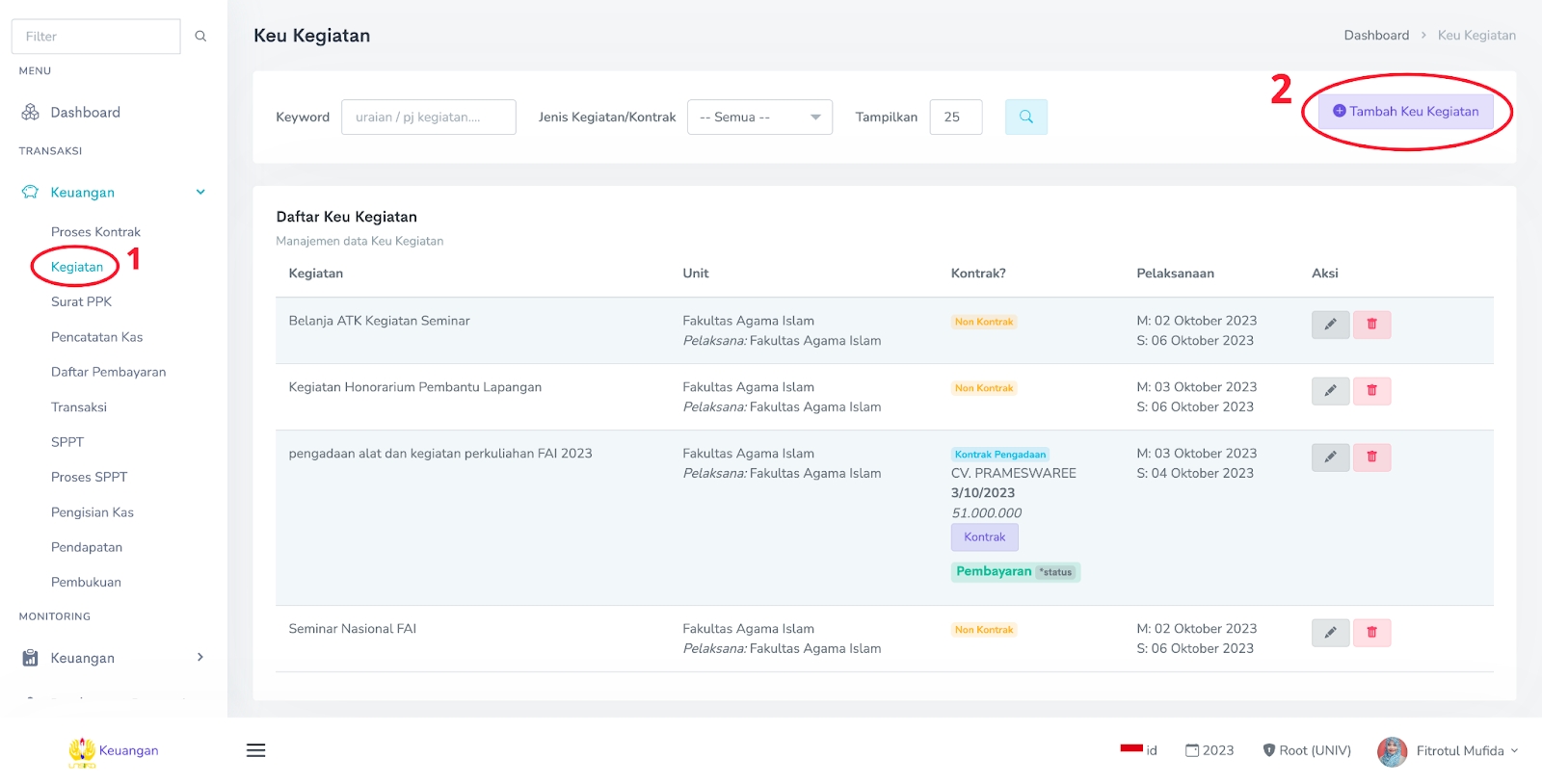Click the Keyword input field
The height and width of the screenshot is (784, 1542).
click(x=428, y=118)
